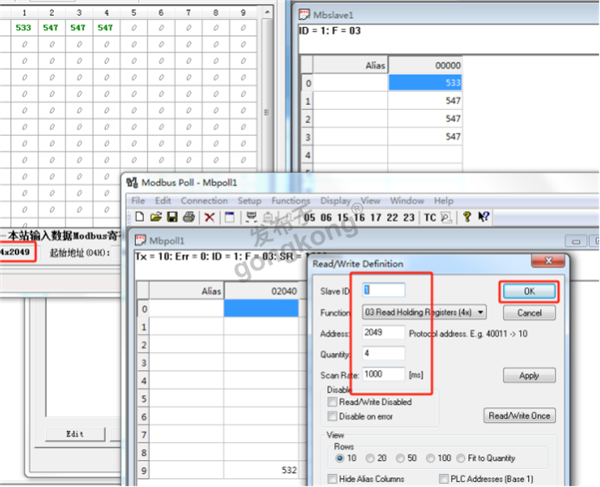Open the Display menu
The width and height of the screenshot is (600, 487).
click(336, 200)
